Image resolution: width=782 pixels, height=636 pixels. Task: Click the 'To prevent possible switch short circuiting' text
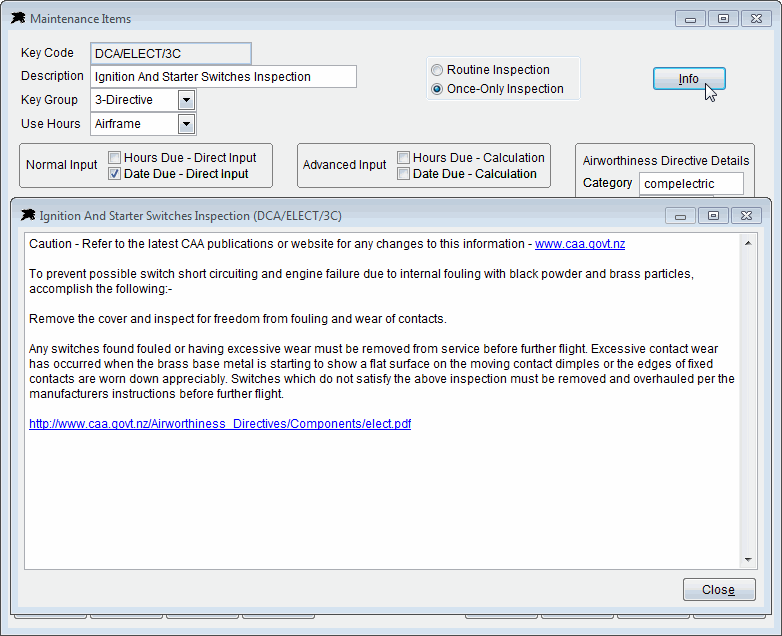(362, 281)
